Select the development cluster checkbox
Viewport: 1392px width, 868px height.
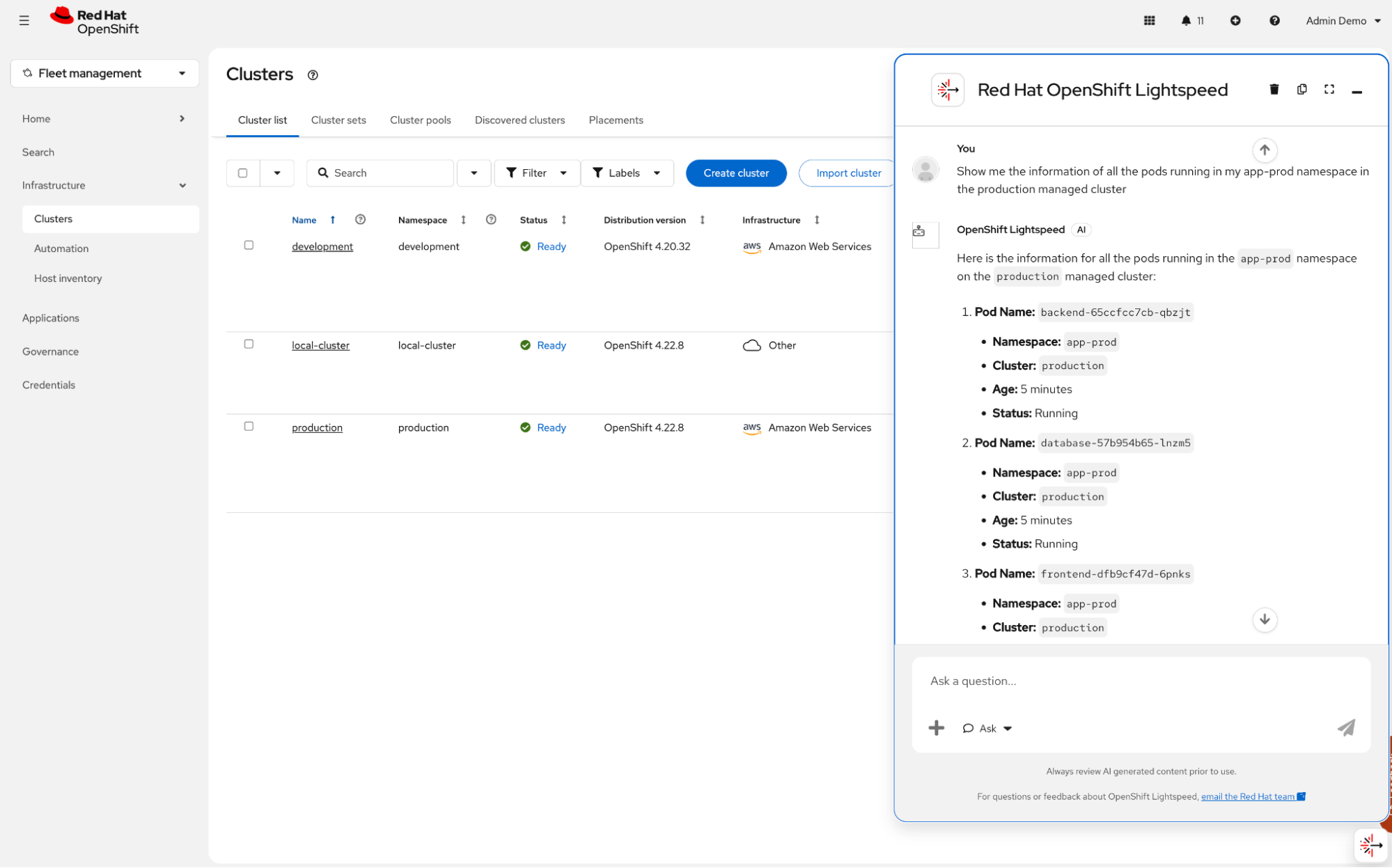[249, 245]
